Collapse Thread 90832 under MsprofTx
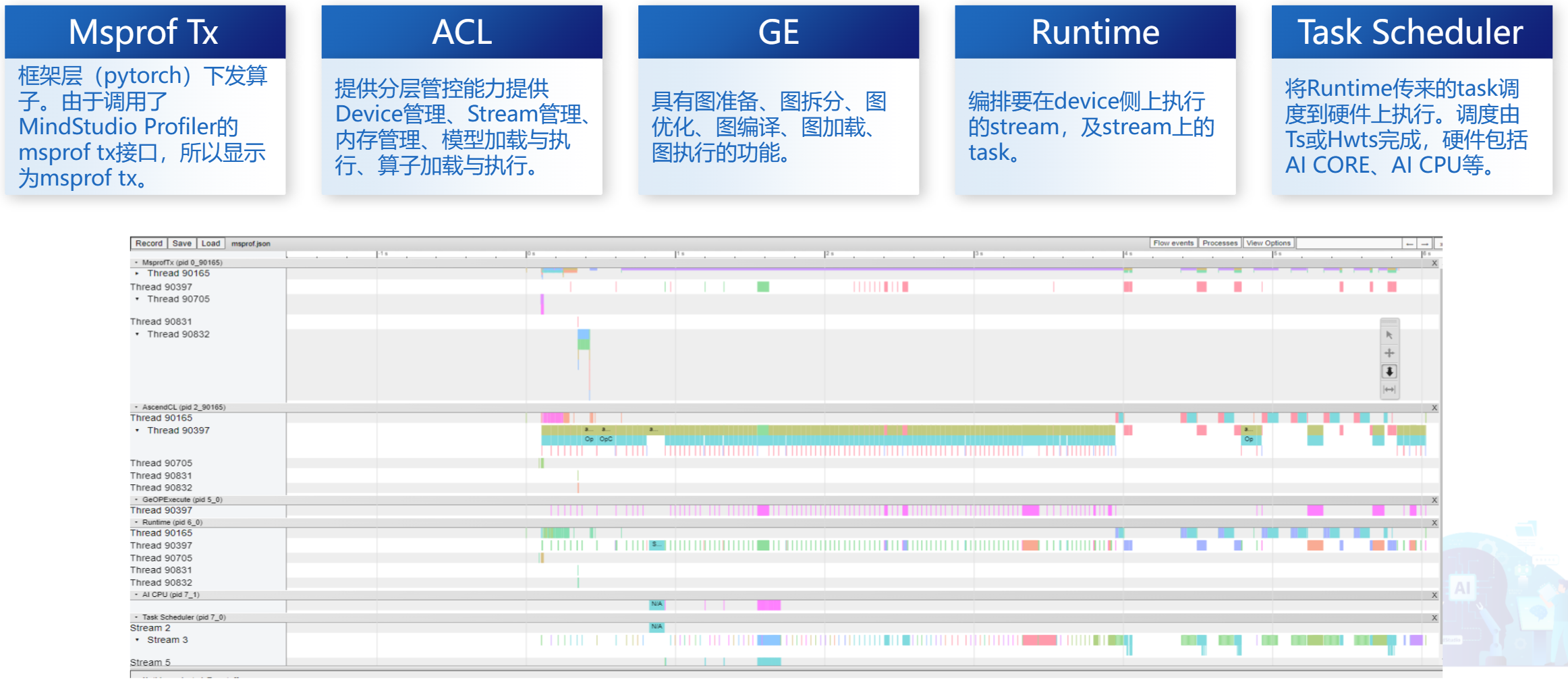Screen dimensions: 1568x680 (x=137, y=335)
